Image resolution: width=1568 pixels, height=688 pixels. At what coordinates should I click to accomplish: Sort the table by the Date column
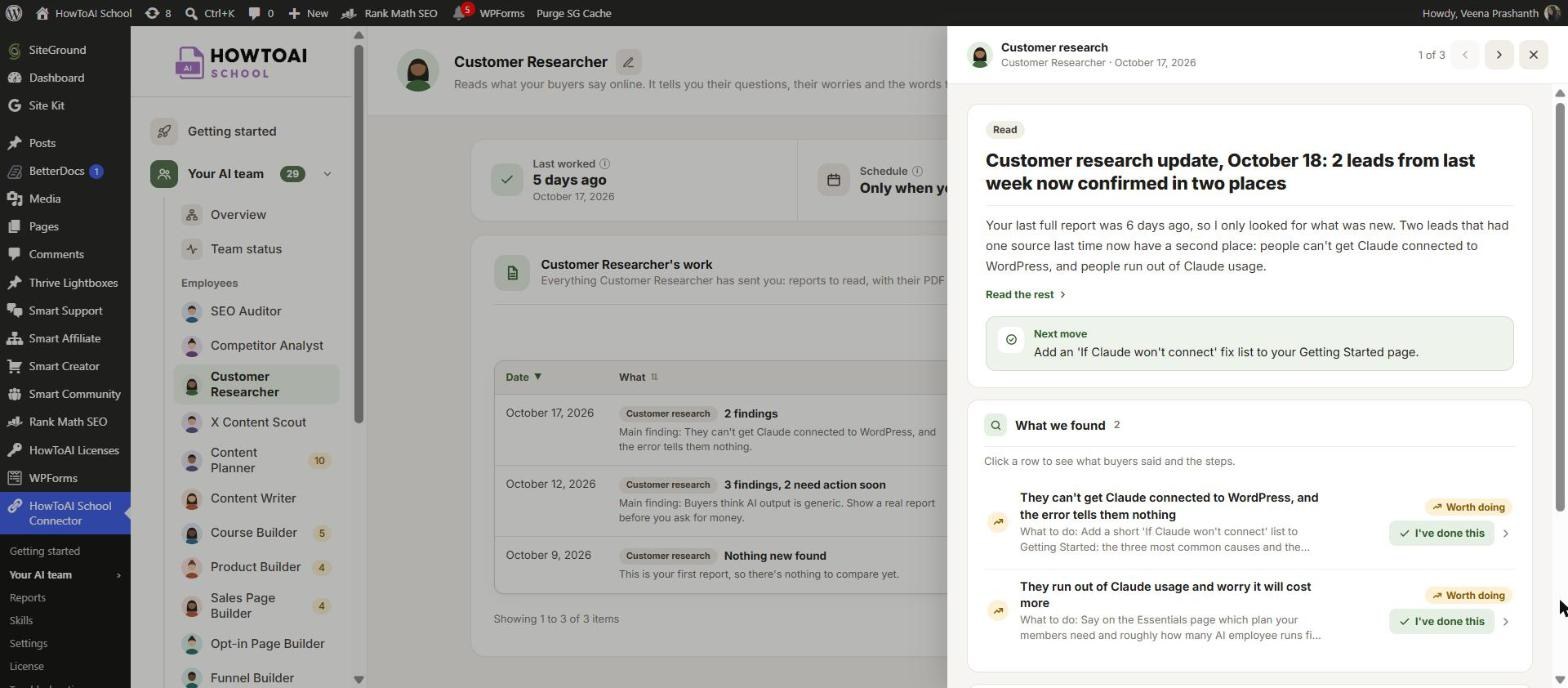[523, 378]
